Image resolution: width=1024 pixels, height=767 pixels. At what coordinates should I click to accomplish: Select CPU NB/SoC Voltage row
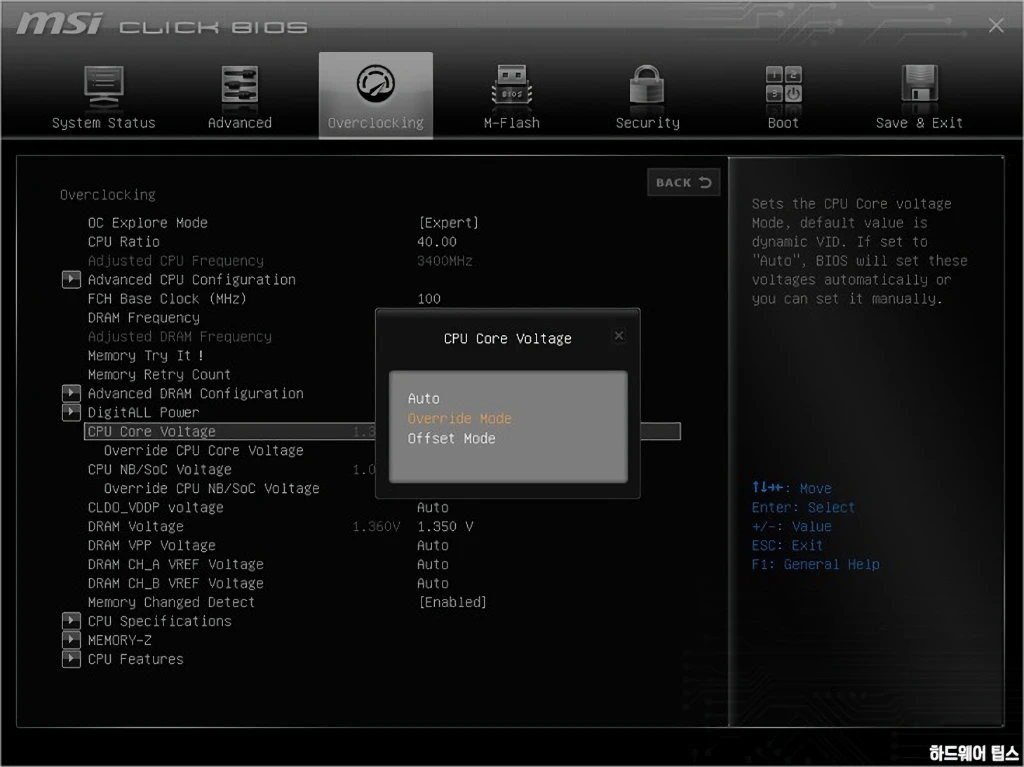tap(159, 469)
